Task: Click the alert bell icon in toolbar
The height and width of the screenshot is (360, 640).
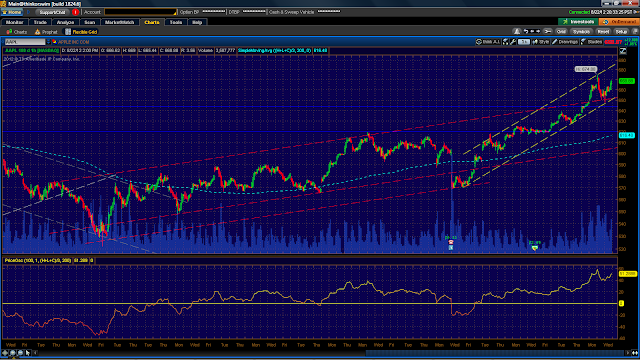Action: (517, 31)
